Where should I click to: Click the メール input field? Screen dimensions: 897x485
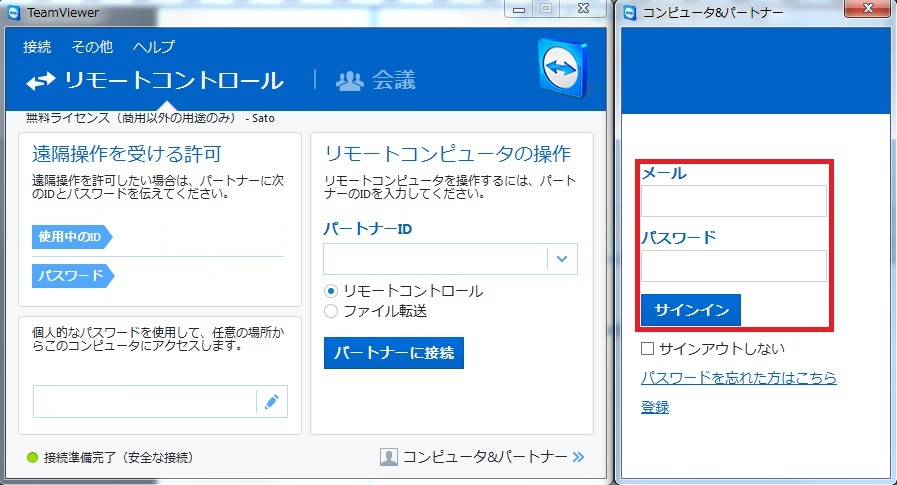(733, 201)
